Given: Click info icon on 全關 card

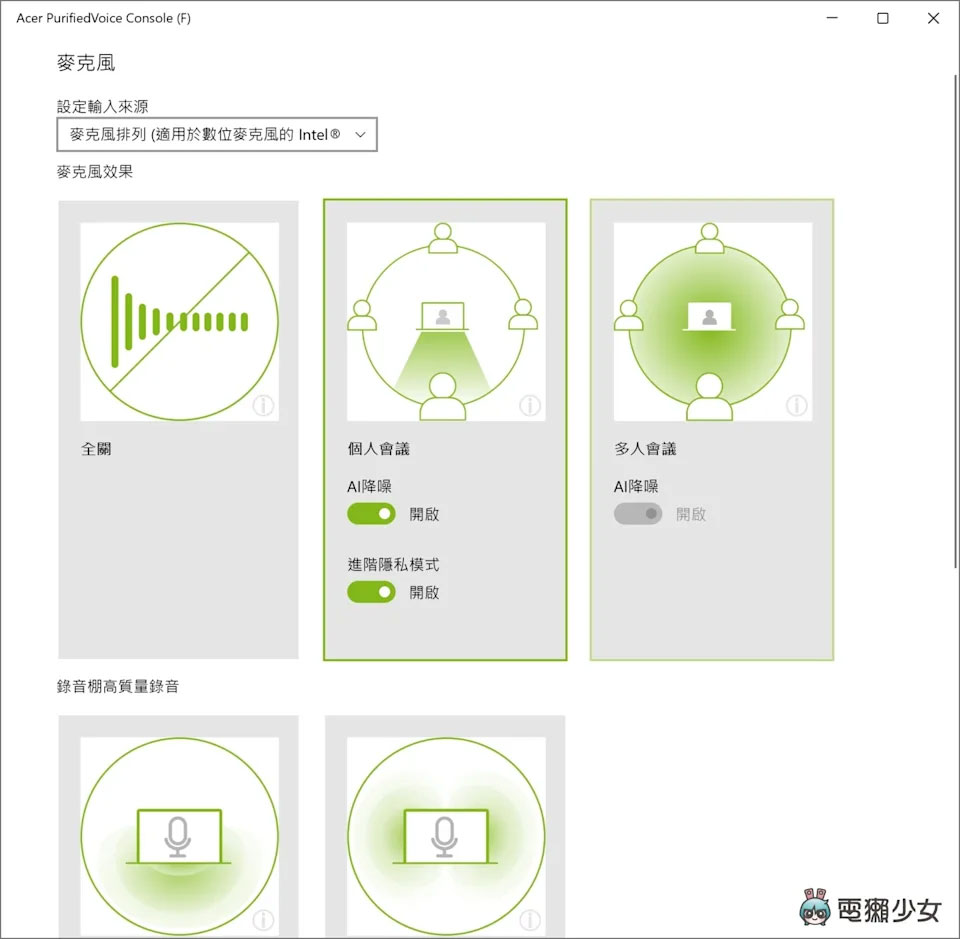Looking at the screenshot, I should (264, 405).
